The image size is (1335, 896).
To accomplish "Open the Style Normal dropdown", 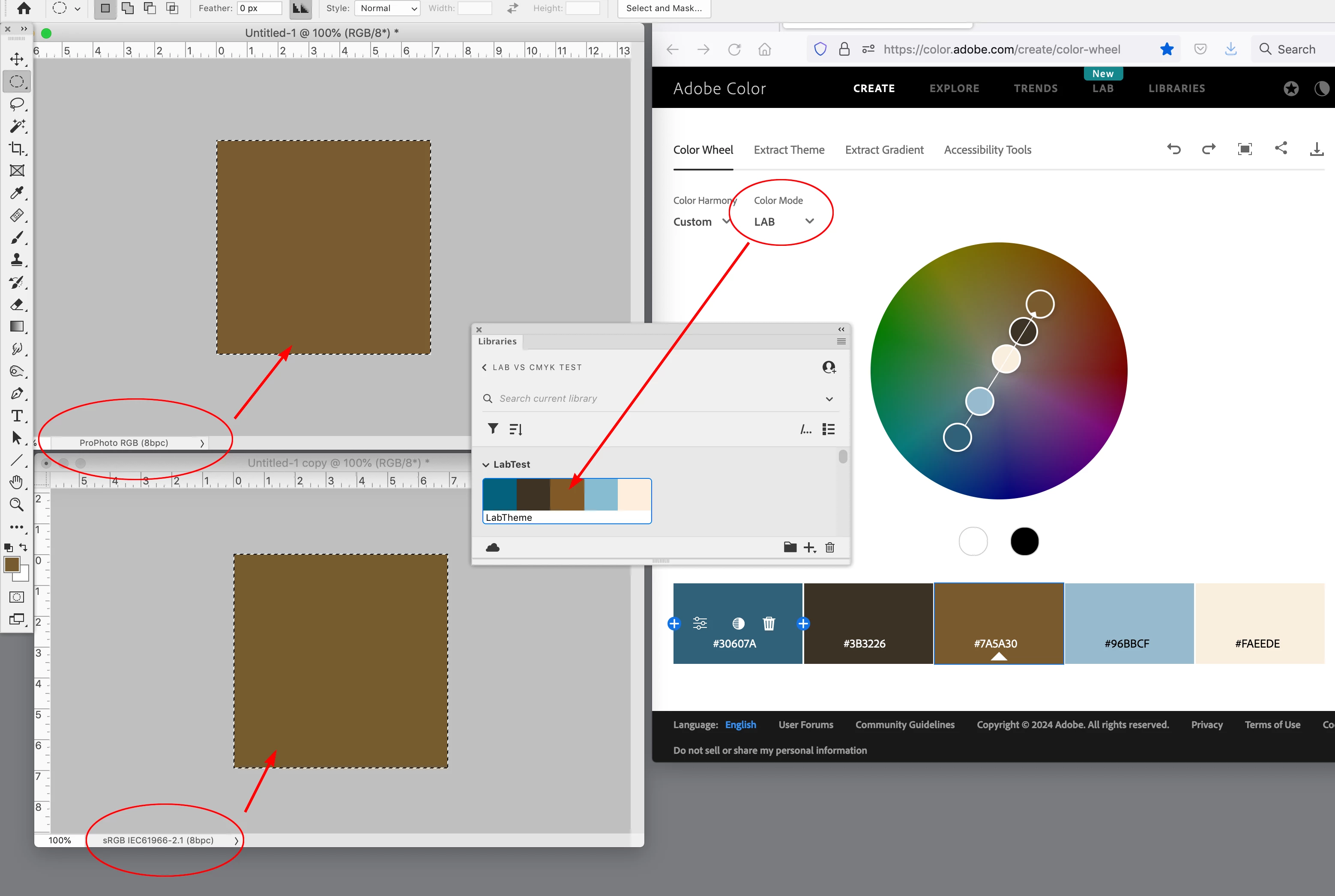I will pos(387,9).
